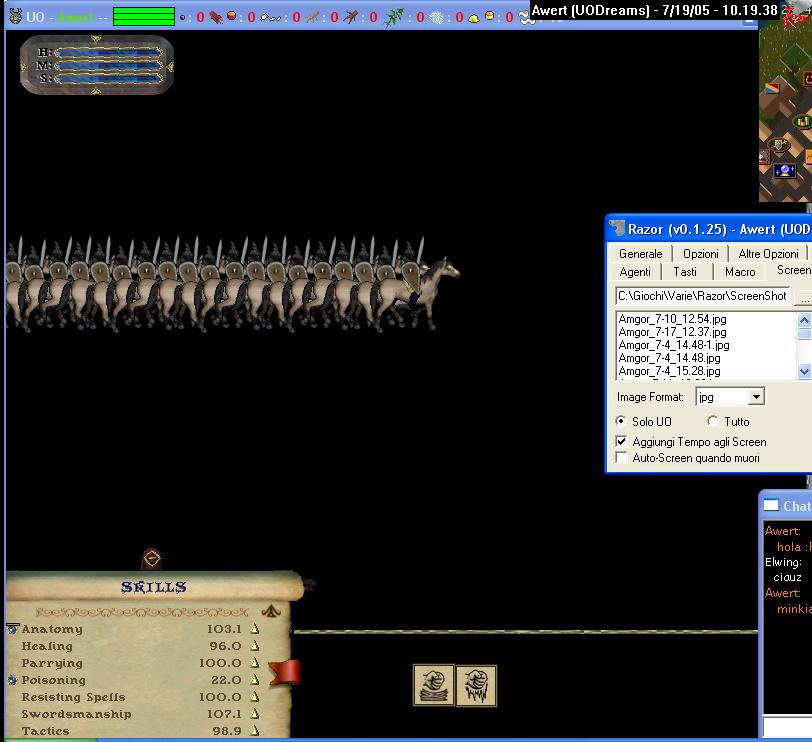Switch to the Tasti tab in Razor

pos(685,272)
